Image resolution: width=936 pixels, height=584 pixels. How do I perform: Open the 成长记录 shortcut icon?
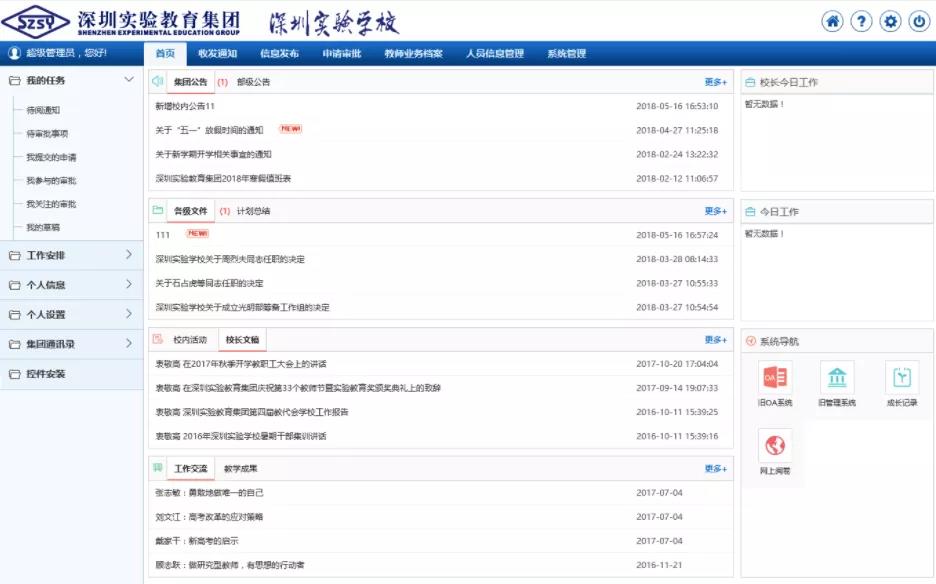point(901,377)
